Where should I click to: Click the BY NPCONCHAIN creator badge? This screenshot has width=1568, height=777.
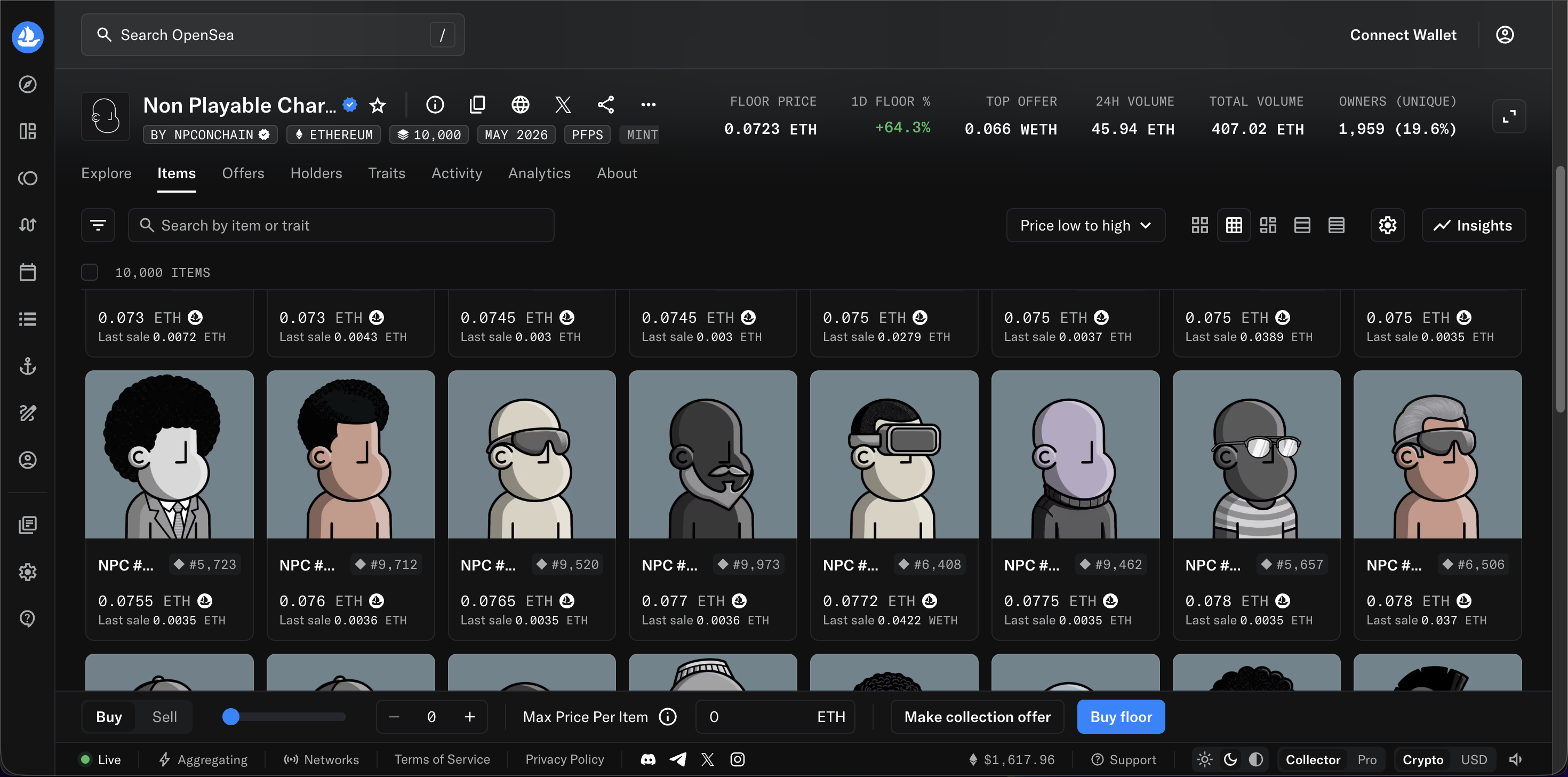(x=210, y=134)
